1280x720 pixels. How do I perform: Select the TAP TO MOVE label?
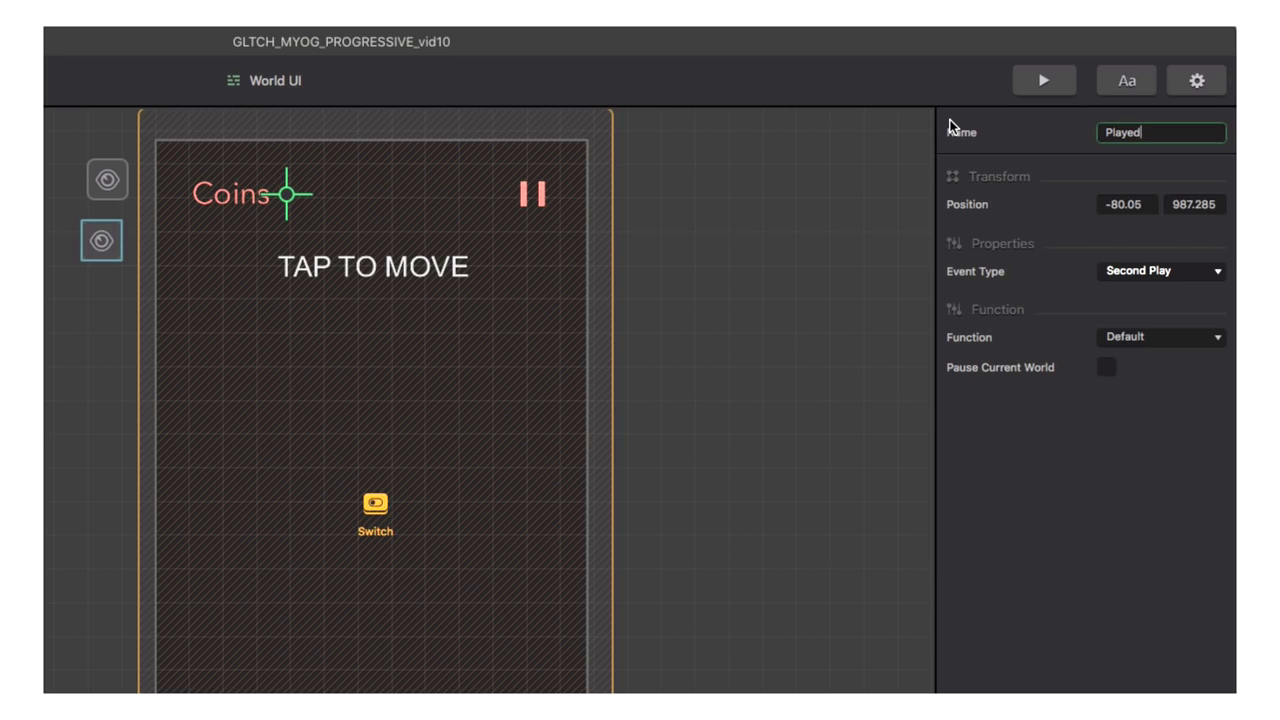point(373,267)
